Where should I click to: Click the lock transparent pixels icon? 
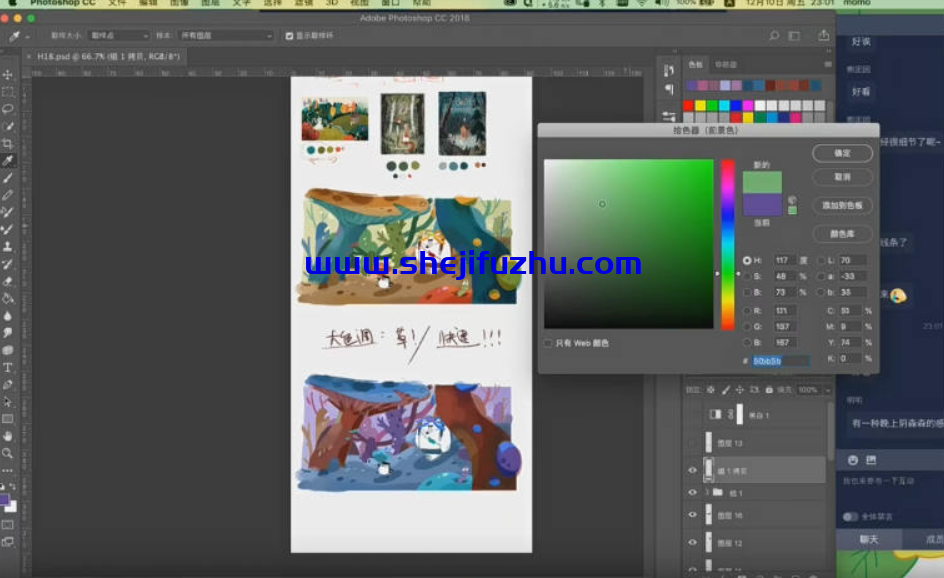(711, 390)
